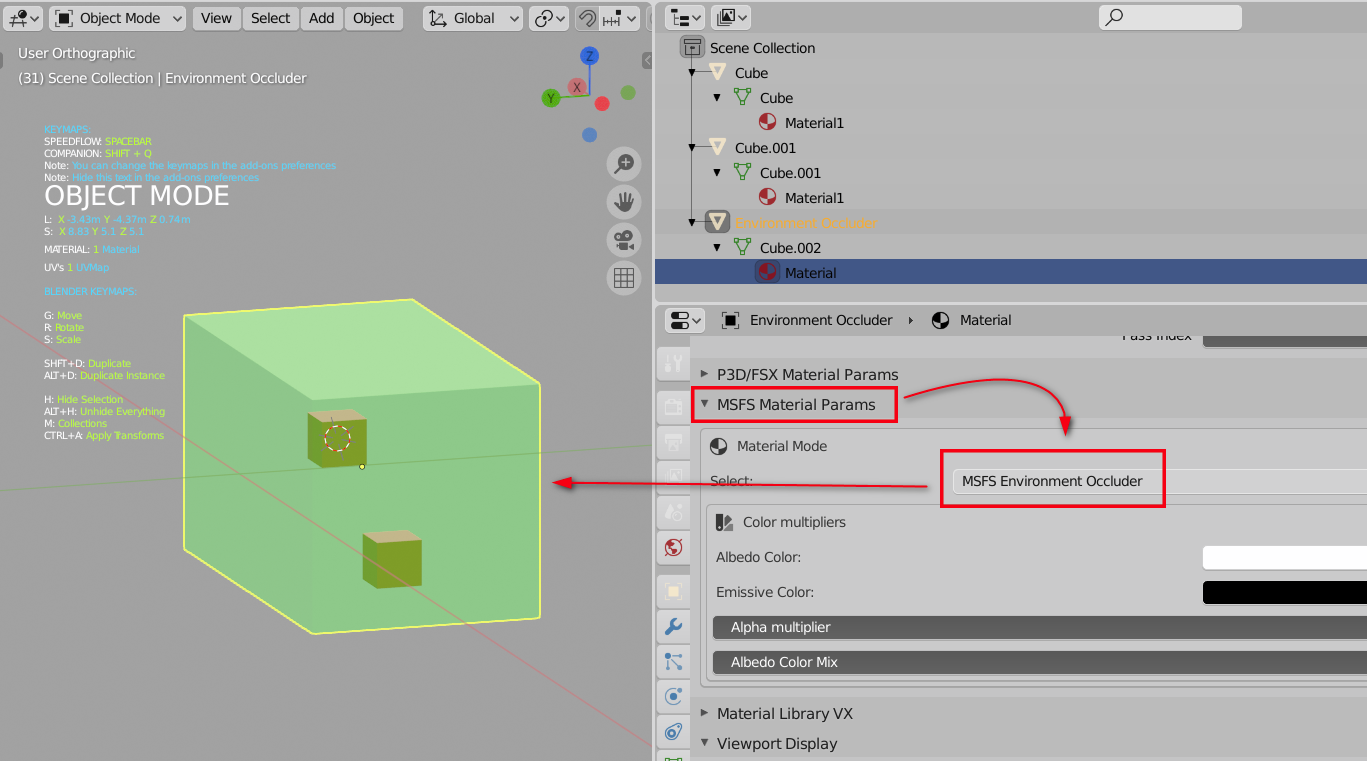Click the hand pan navigation icon
Screen dimensions: 1367x761
pos(624,202)
